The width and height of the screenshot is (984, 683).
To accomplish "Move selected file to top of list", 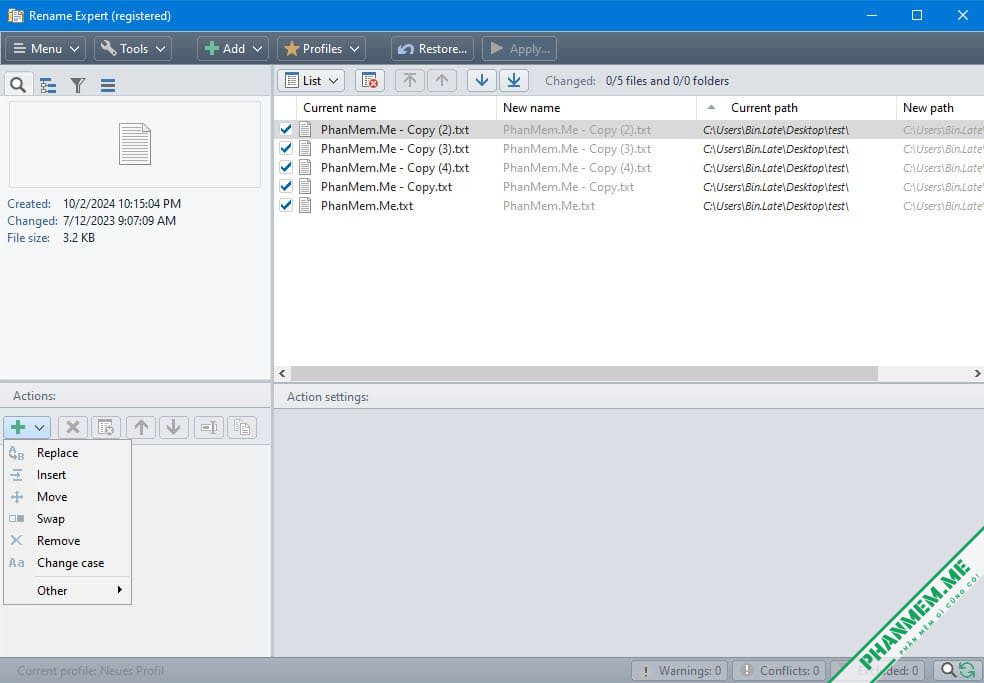I will coord(410,80).
